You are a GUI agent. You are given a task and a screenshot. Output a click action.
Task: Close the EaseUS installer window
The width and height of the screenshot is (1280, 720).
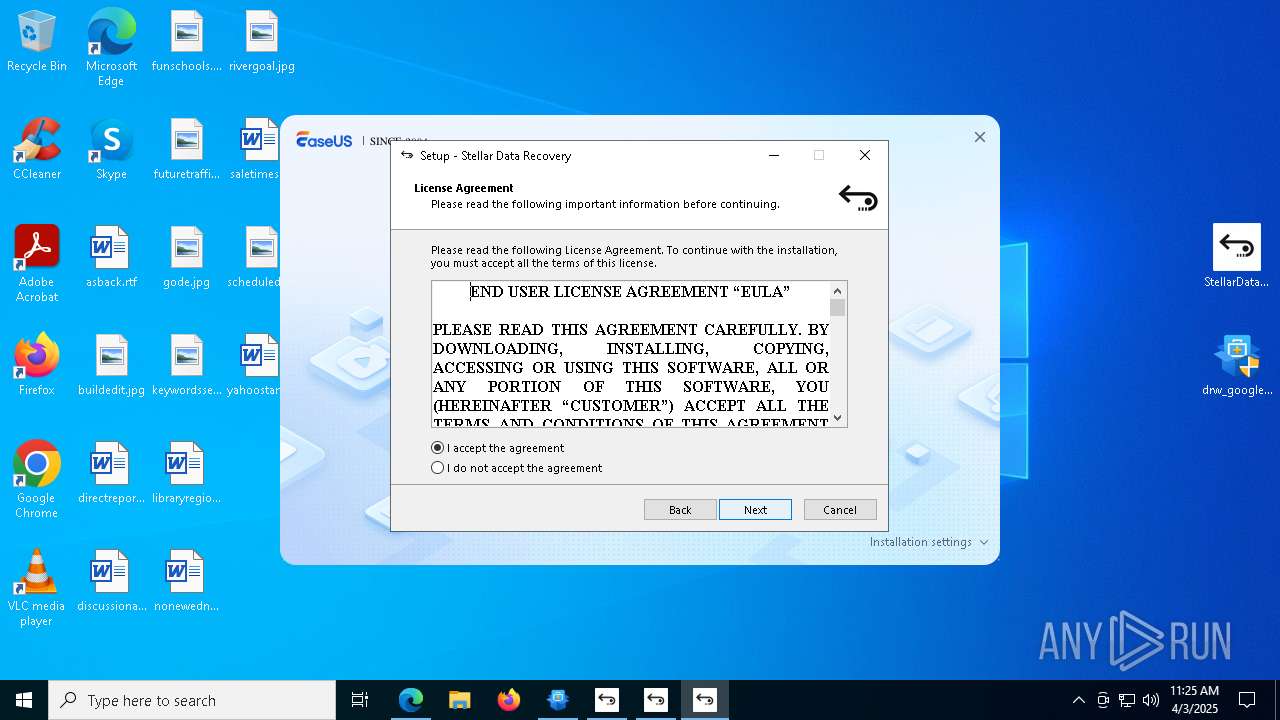(980, 137)
